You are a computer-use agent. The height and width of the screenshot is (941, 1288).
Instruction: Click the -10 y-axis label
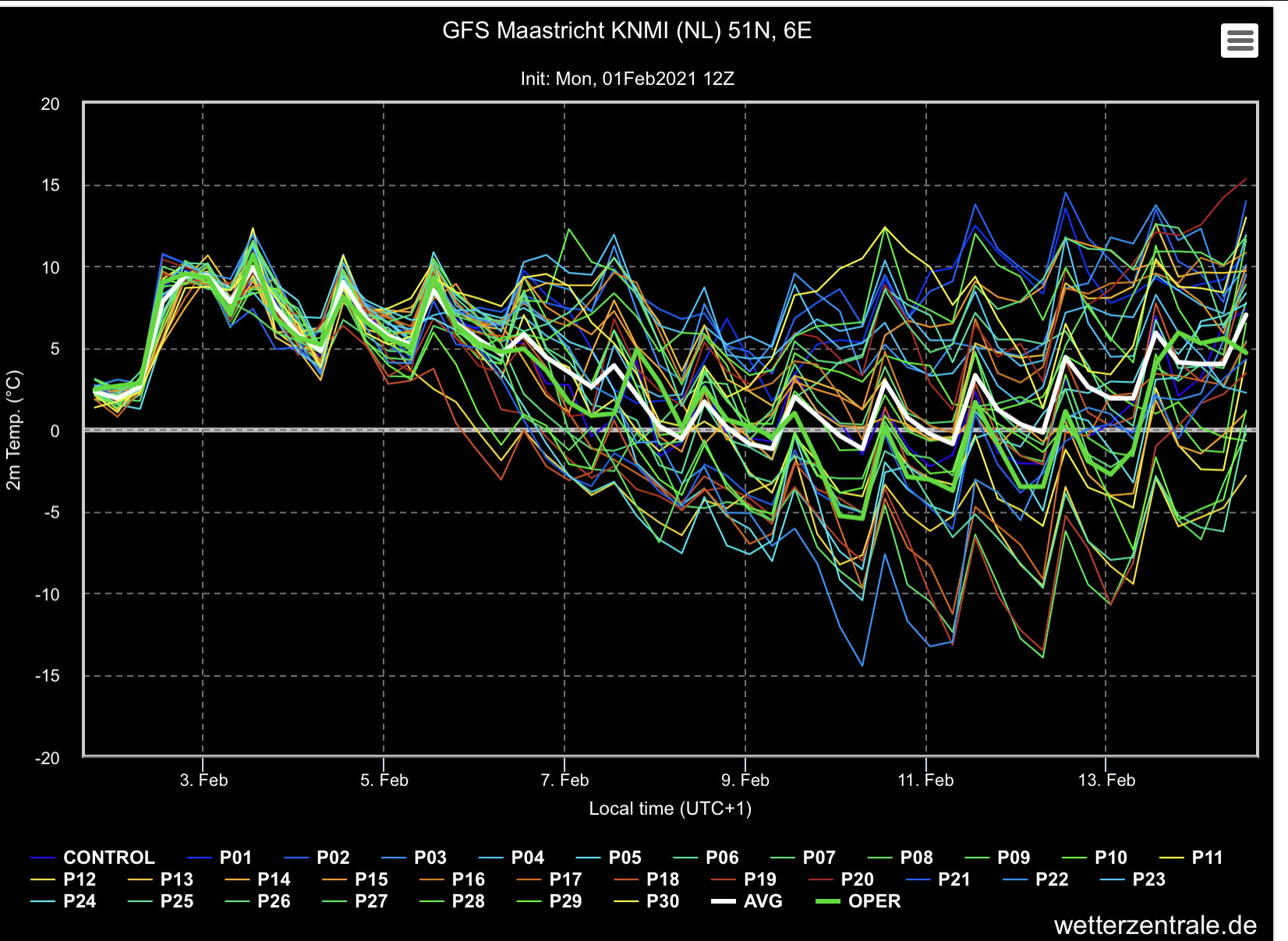[x=47, y=595]
